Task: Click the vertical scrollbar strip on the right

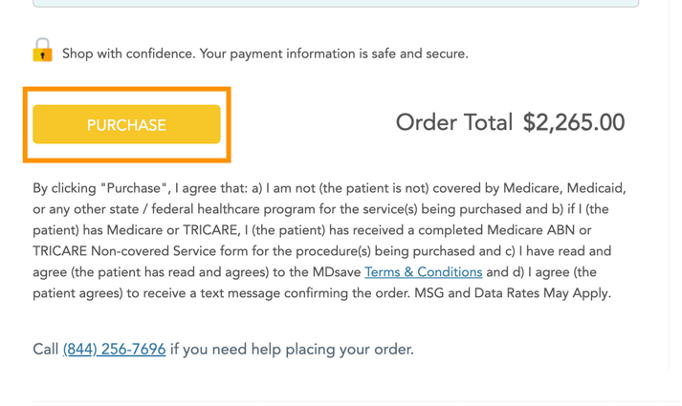Action: click(x=675, y=185)
